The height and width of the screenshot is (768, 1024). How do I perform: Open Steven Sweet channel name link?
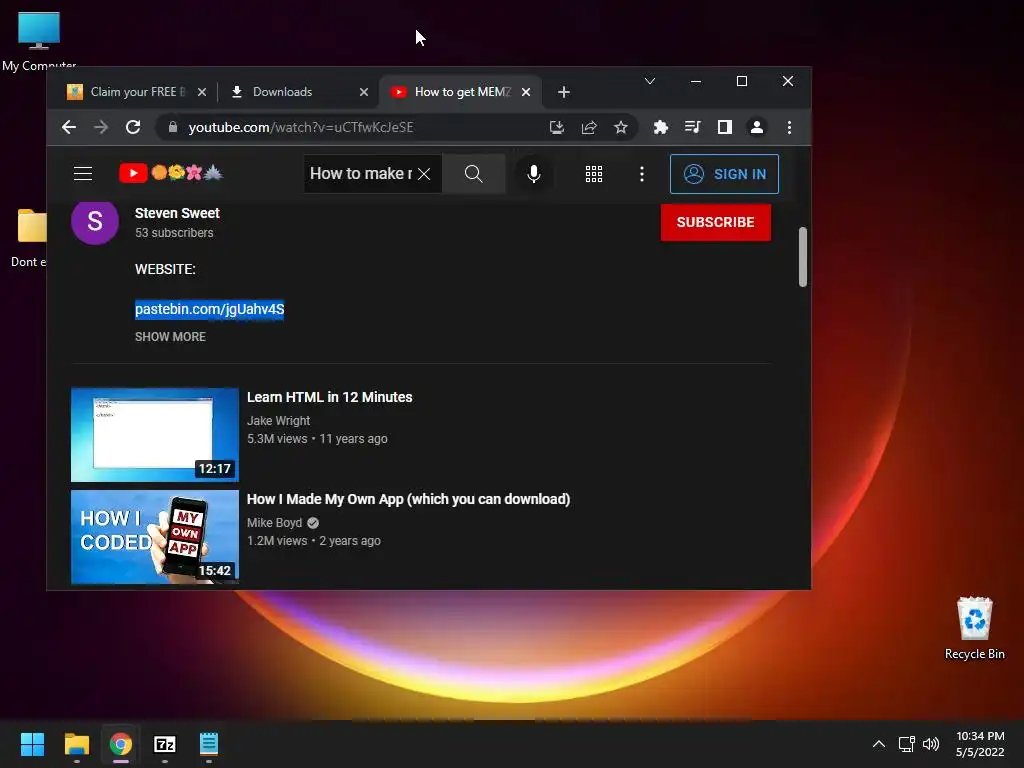pyautogui.click(x=177, y=213)
